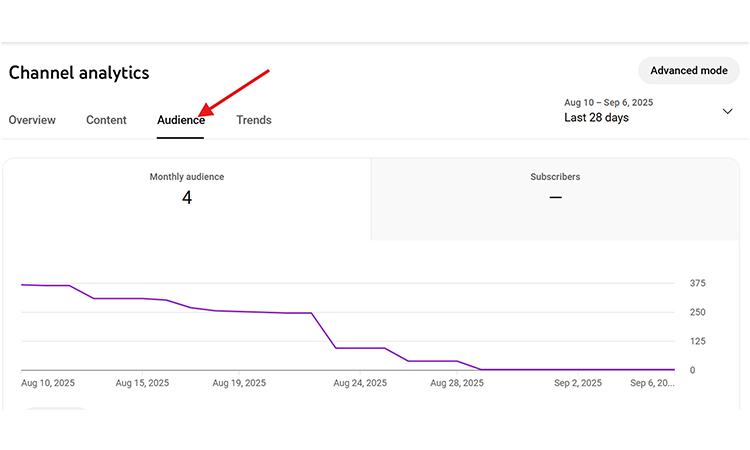The image size is (750, 450).
Task: Select the Subscribers metric card
Action: pyautogui.click(x=555, y=199)
